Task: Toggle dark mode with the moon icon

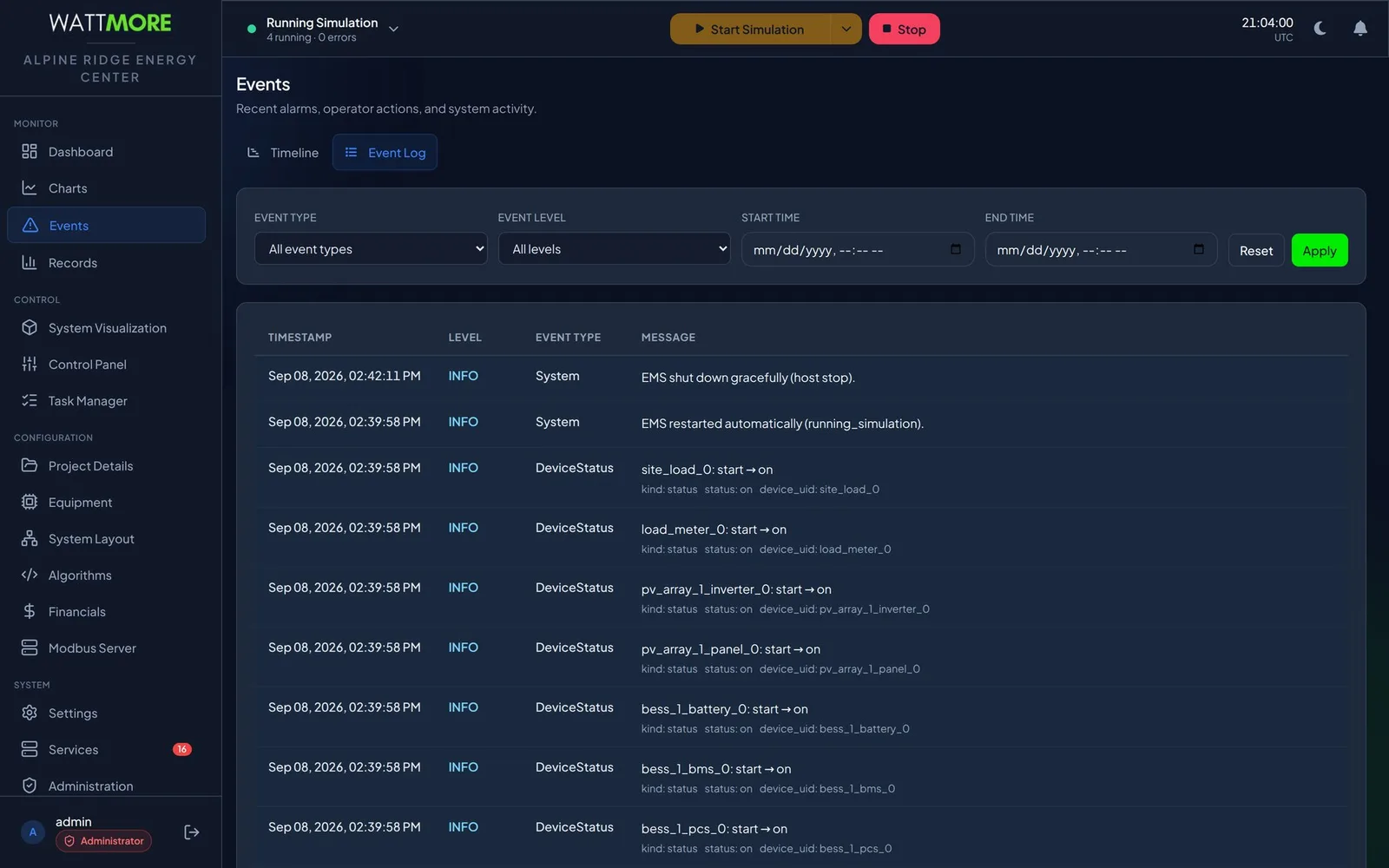Action: pyautogui.click(x=1320, y=29)
